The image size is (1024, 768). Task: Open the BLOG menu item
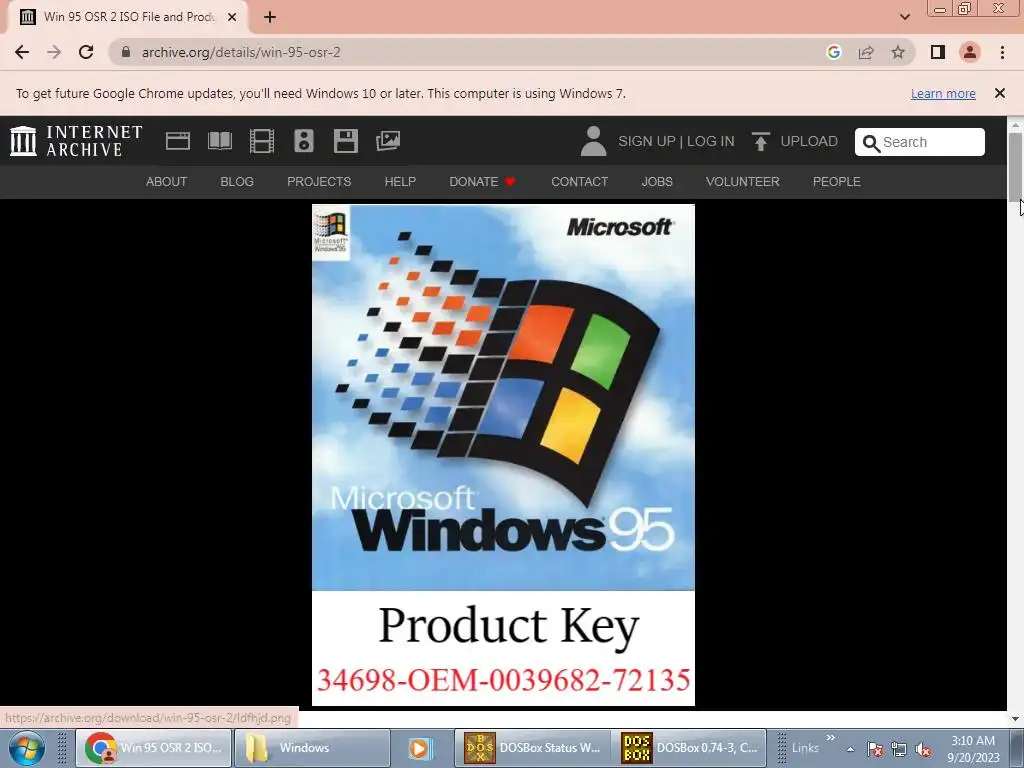point(237,182)
